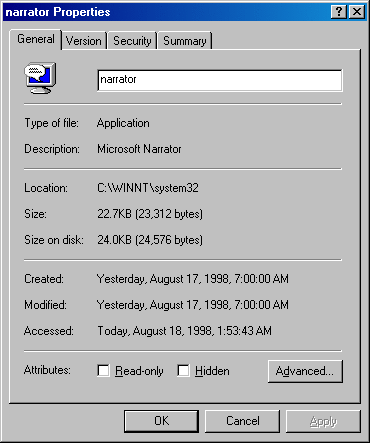Enable the Hidden checkbox
Screen dimensions: 370x443
pyautogui.click(x=184, y=370)
